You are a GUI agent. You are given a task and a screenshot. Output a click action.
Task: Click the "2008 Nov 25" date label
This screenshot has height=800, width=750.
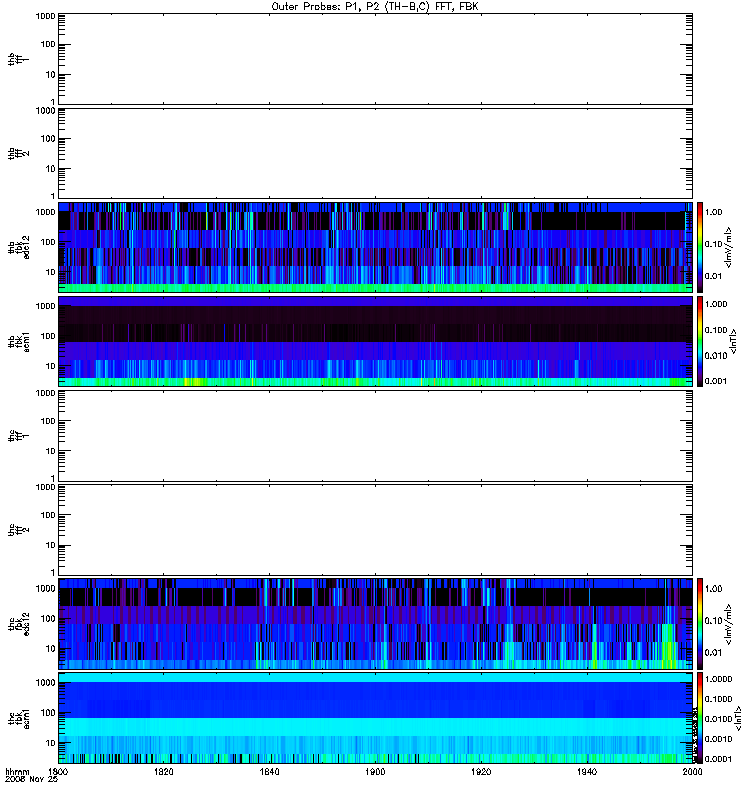point(31,780)
